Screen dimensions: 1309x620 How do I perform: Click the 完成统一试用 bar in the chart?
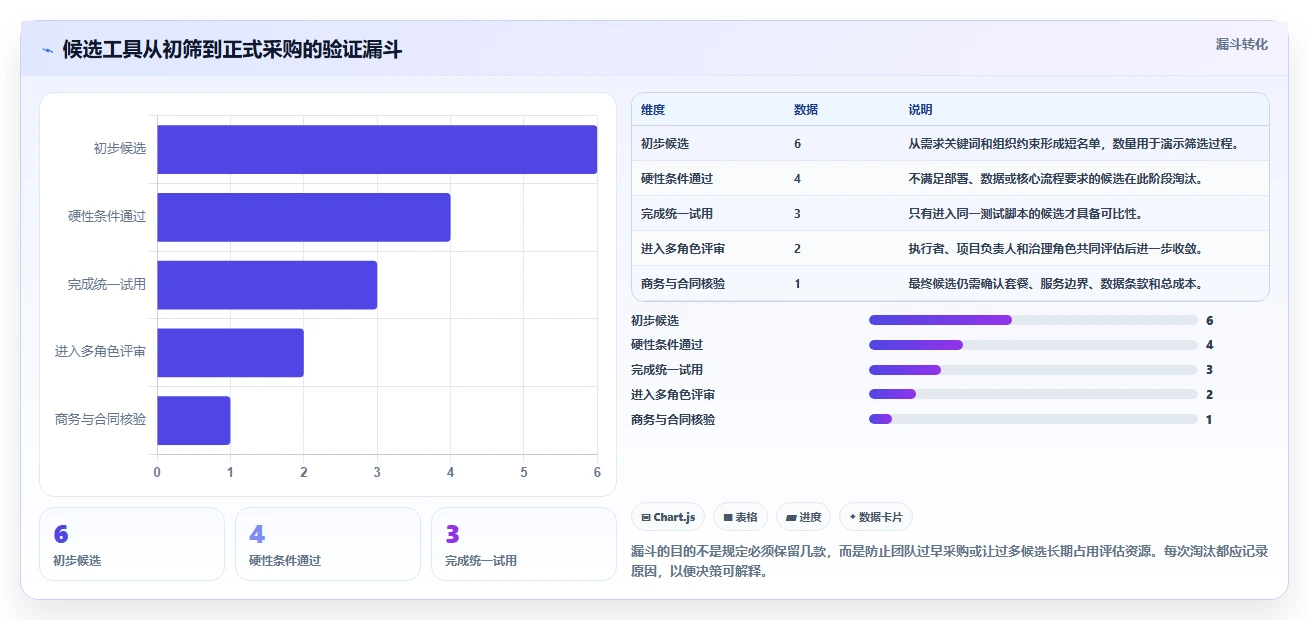[x=267, y=285]
